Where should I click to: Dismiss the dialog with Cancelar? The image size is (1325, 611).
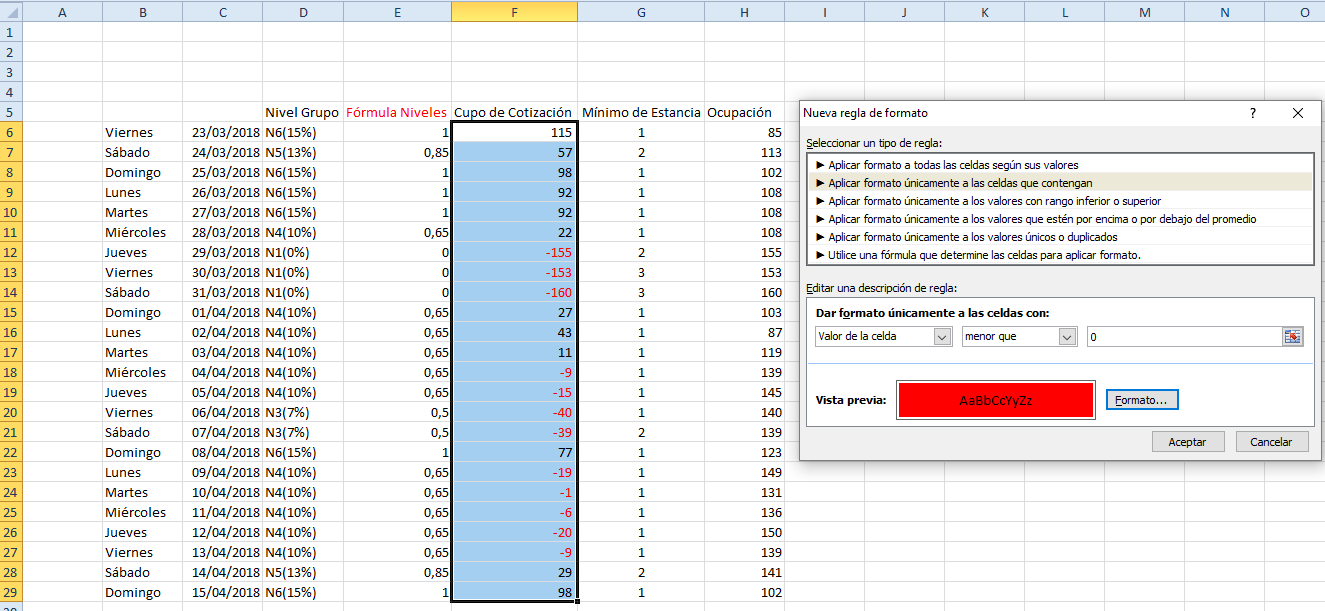click(1270, 441)
